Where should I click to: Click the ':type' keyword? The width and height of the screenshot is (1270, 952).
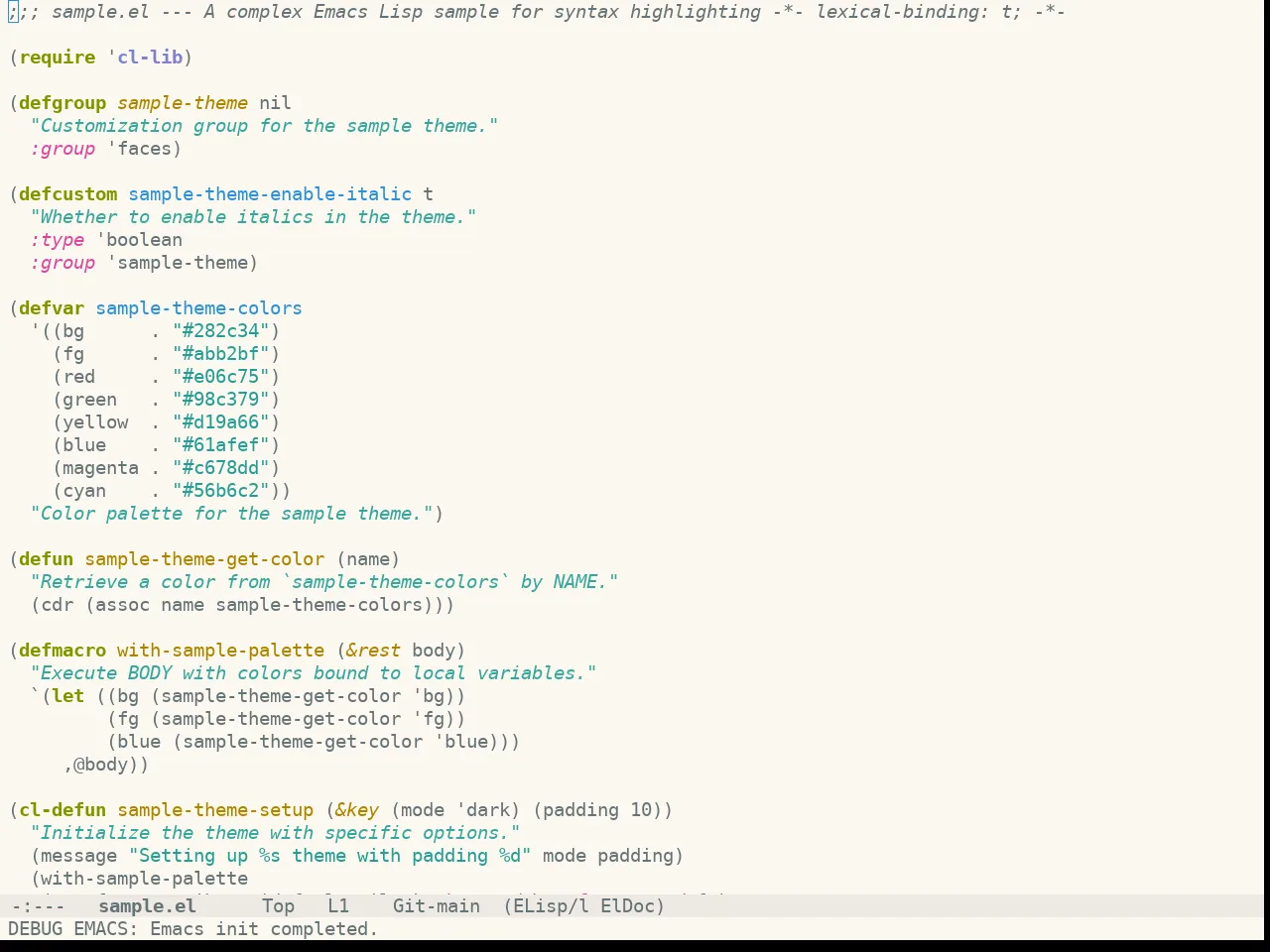coord(58,240)
